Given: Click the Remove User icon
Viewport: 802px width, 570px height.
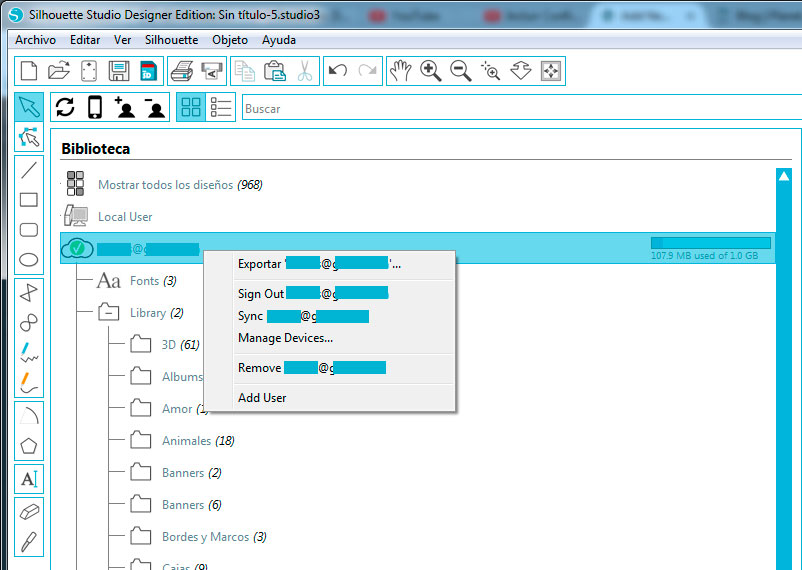Looking at the screenshot, I should click(x=155, y=107).
